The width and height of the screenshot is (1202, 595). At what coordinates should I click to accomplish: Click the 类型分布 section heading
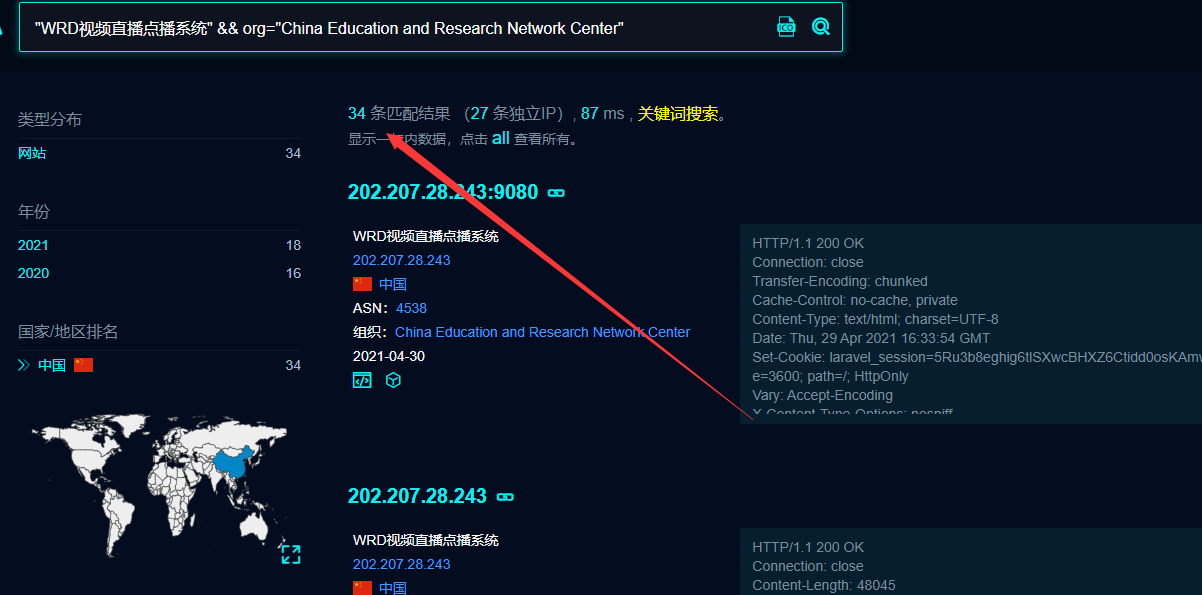50,119
